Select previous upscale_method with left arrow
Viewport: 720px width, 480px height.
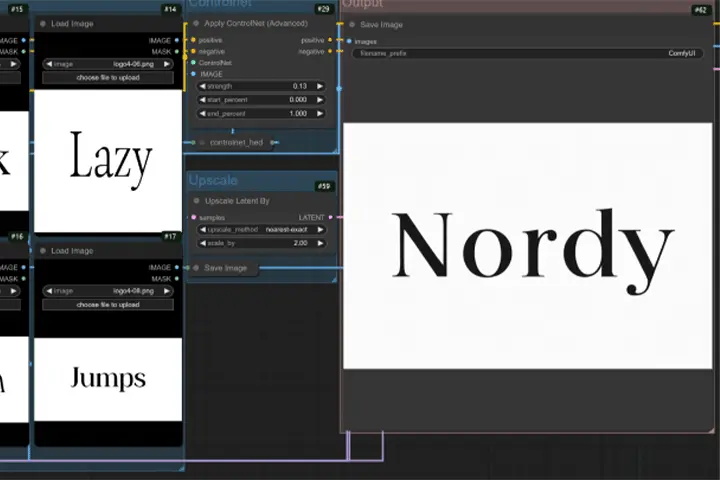click(x=202, y=229)
